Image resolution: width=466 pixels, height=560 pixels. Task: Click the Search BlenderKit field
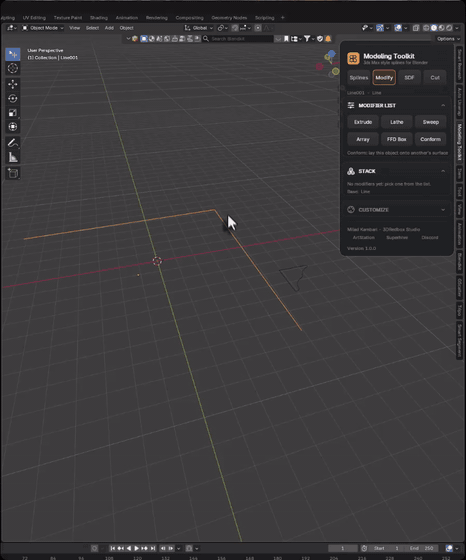click(x=238, y=39)
